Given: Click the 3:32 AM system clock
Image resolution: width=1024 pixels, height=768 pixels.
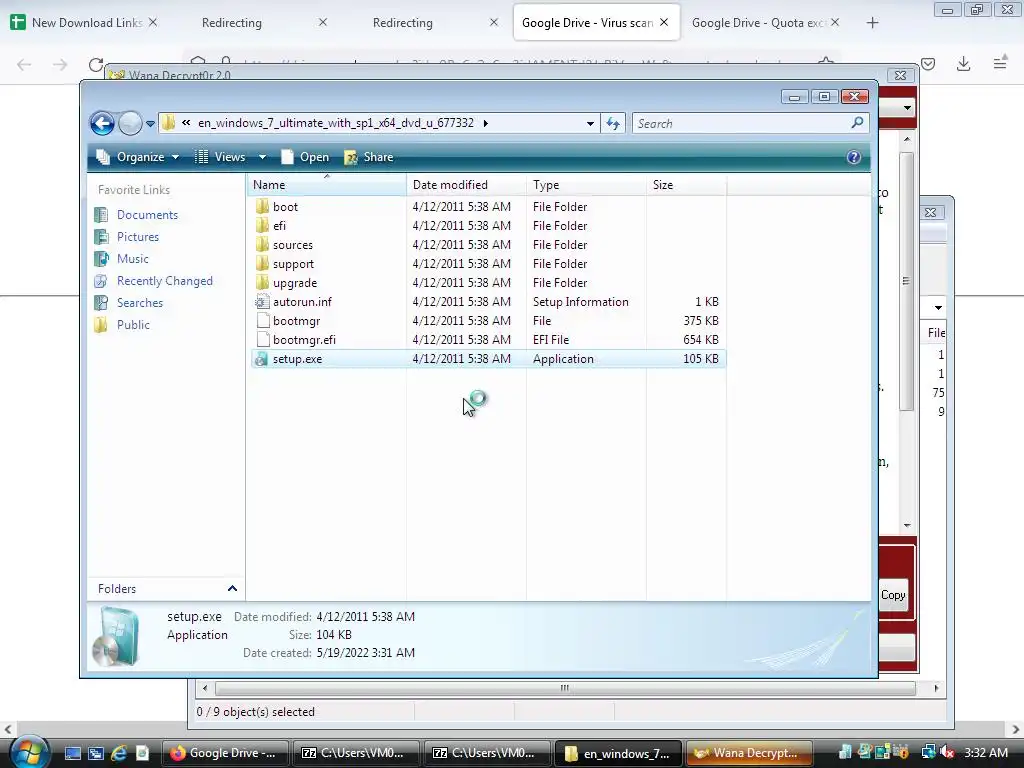Looking at the screenshot, I should click(x=986, y=753).
